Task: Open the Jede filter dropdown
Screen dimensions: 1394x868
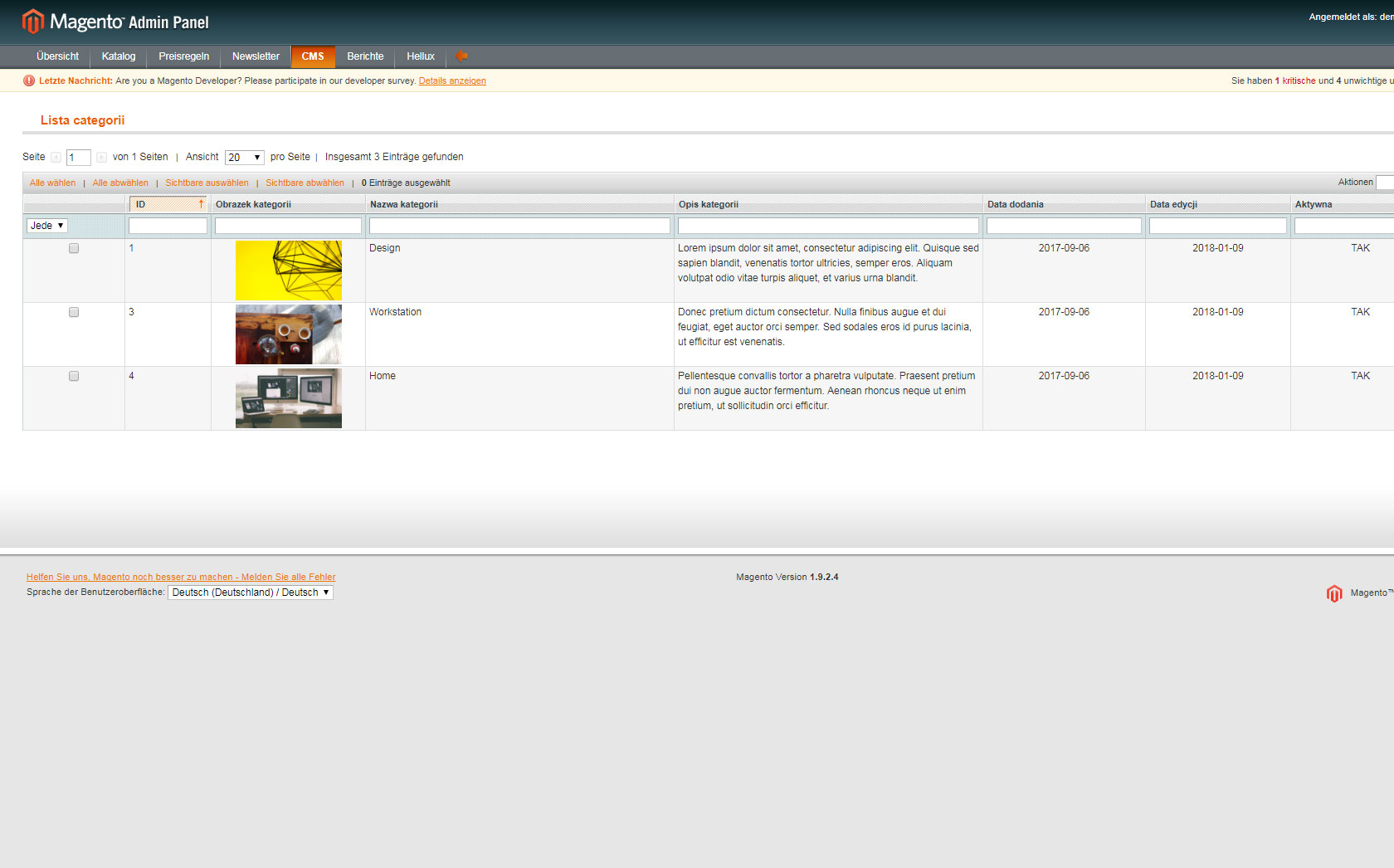Action: [46, 226]
